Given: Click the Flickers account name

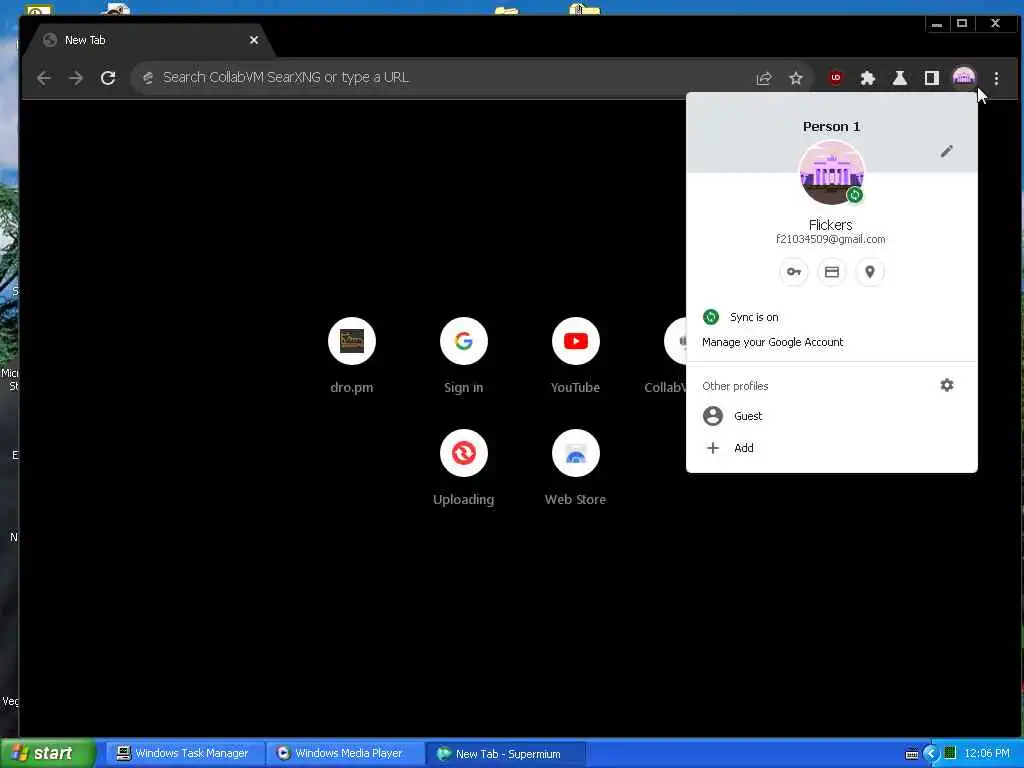Looking at the screenshot, I should coord(831,225).
